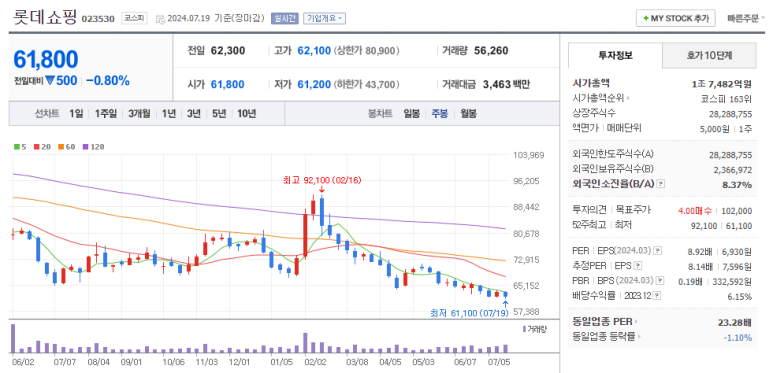The image size is (773, 373).
Task: Open the 빠른주문 dropdown
Action: pos(745,19)
